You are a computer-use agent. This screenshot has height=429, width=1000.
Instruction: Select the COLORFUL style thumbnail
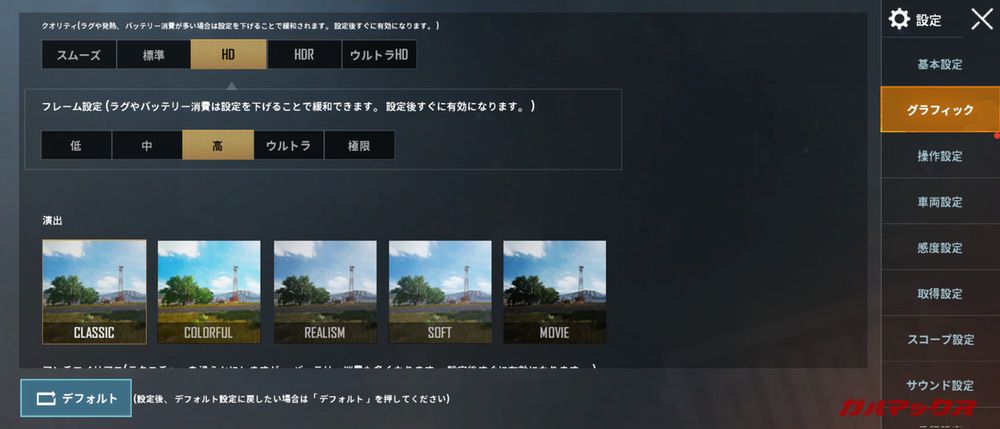(x=209, y=292)
